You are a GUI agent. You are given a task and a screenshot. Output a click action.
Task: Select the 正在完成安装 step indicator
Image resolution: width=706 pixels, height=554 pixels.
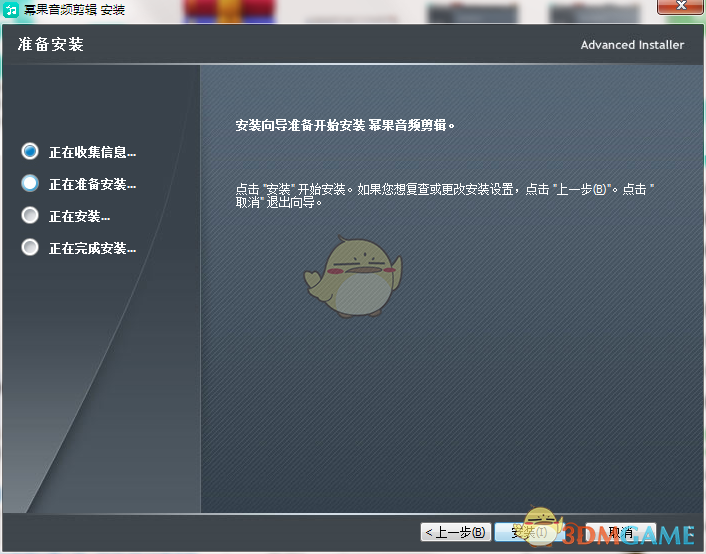point(30,247)
